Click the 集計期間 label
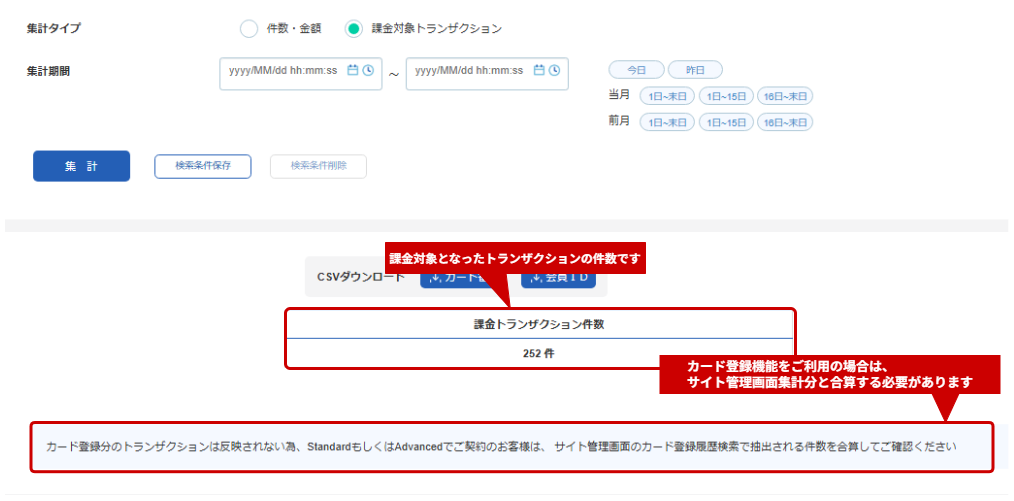This screenshot has width=1014, height=501. 49,72
